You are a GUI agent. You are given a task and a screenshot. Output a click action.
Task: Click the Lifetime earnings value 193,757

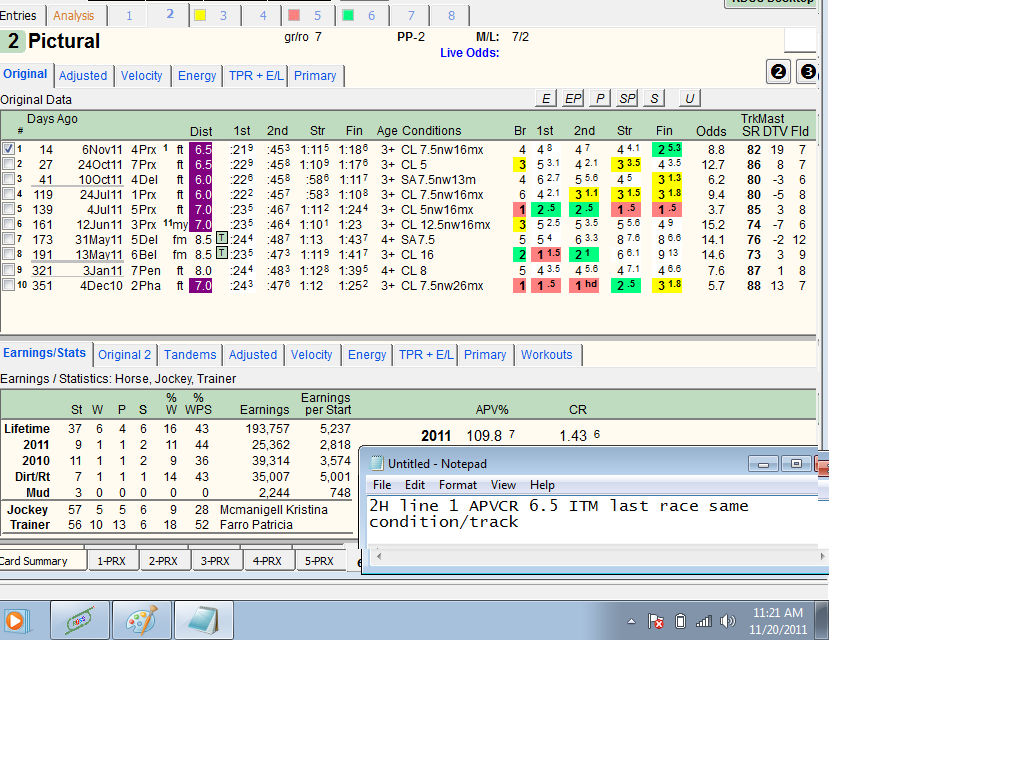coord(268,429)
